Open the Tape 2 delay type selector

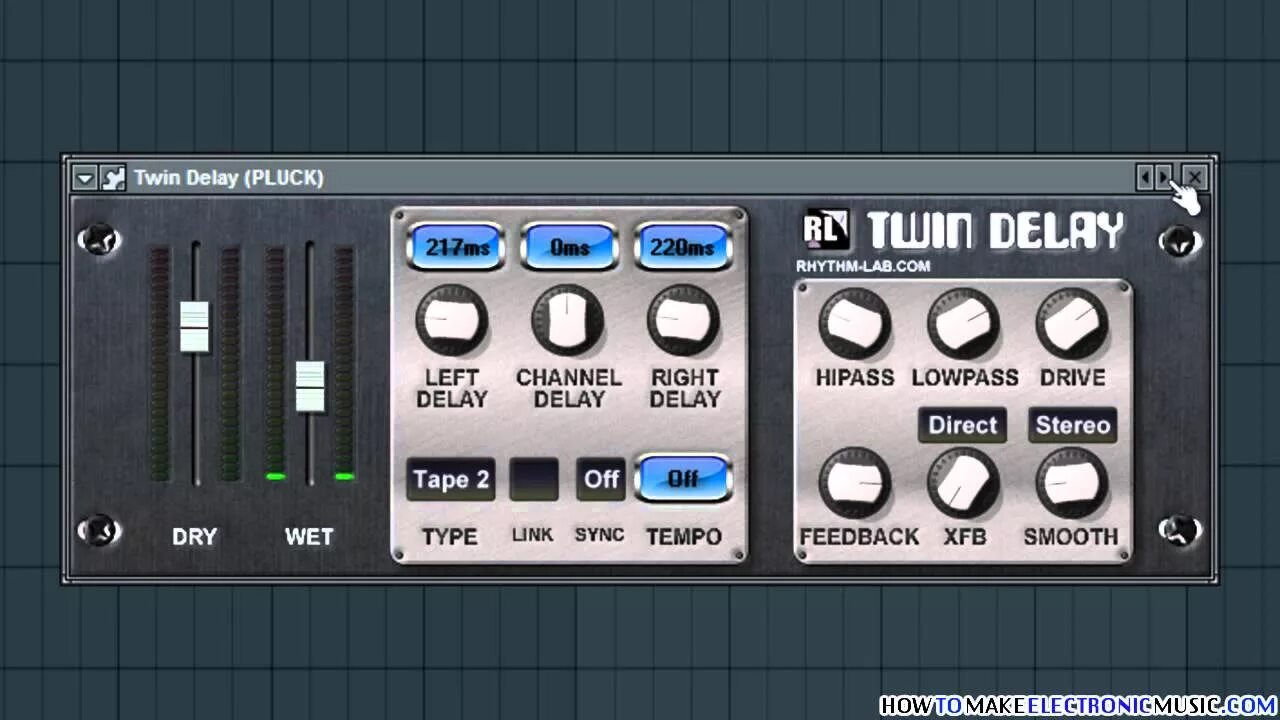(451, 479)
